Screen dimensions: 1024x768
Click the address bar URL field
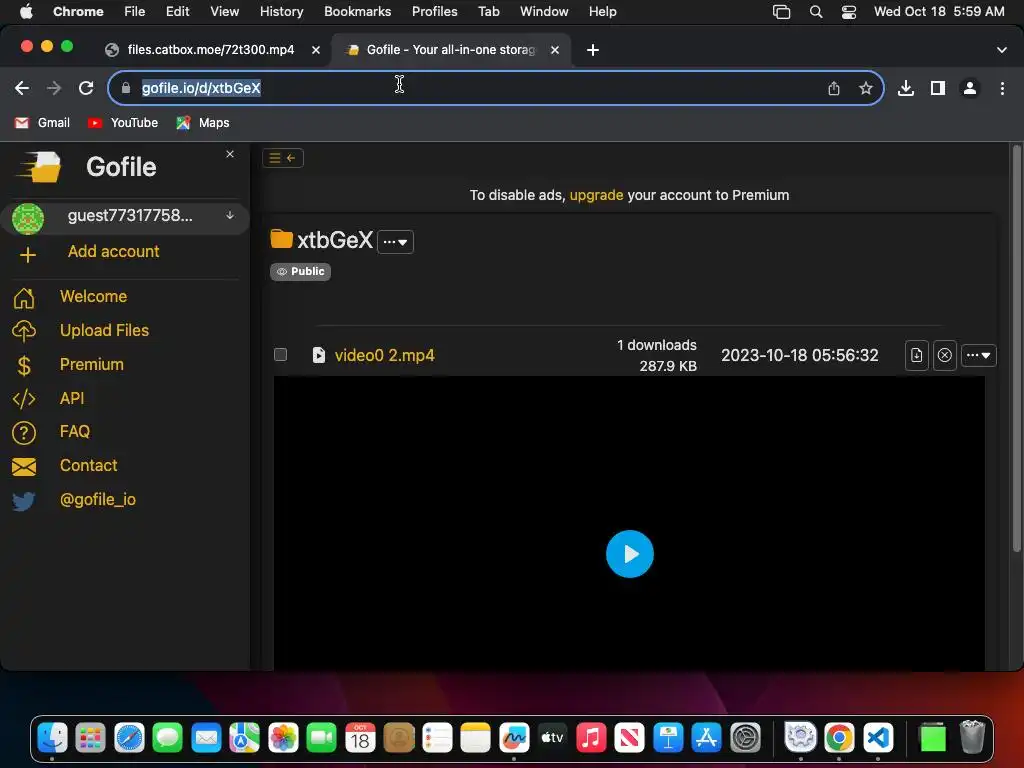[496, 88]
